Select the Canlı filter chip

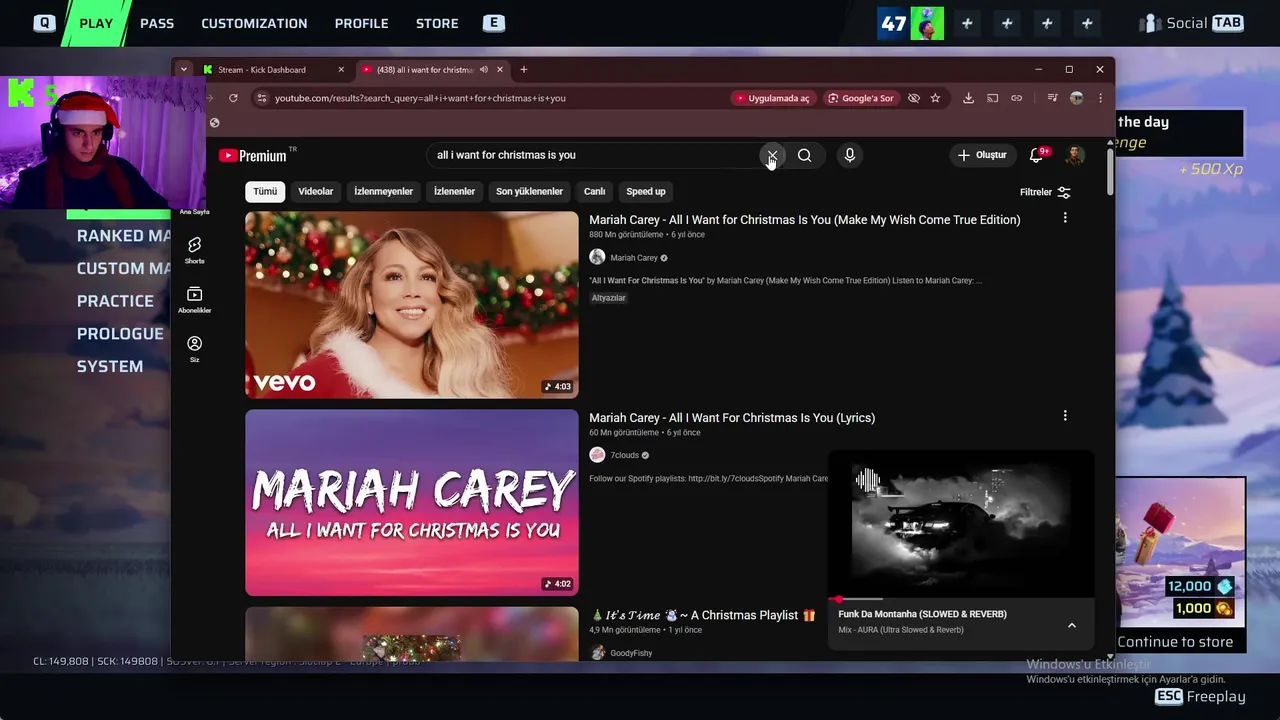[x=594, y=191]
